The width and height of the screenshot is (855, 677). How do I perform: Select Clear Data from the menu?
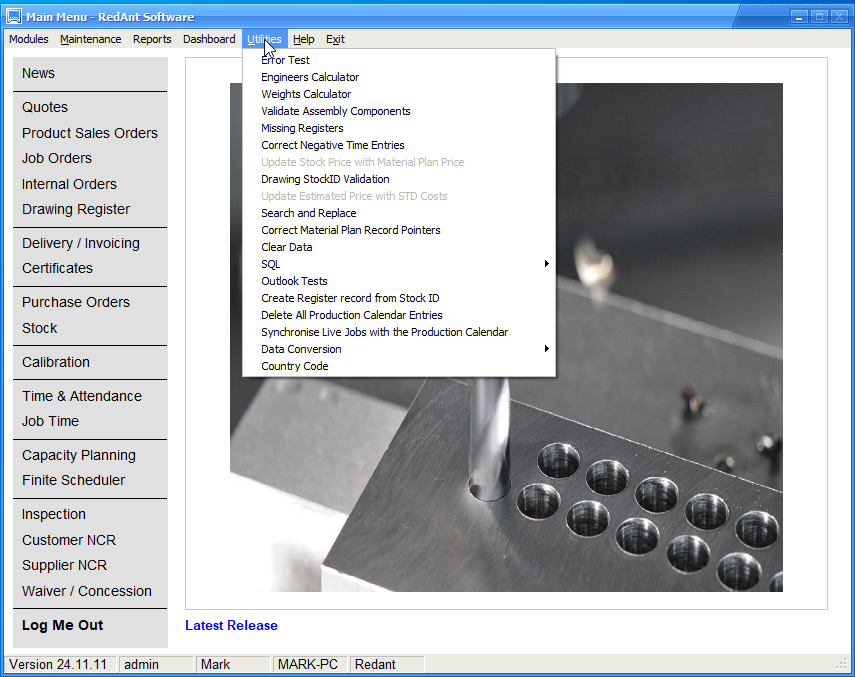(x=286, y=247)
